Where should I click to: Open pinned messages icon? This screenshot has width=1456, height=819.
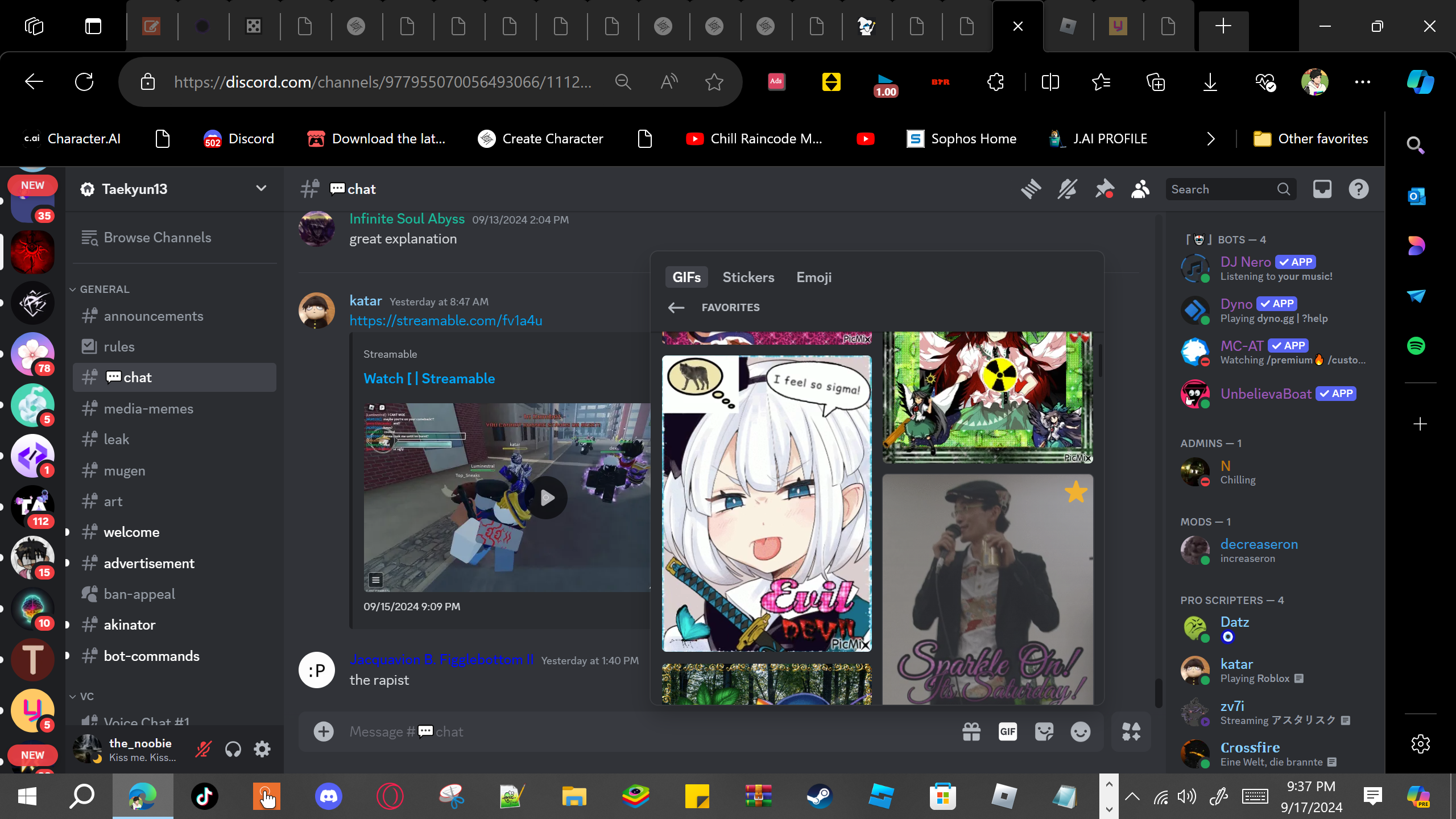click(x=1104, y=189)
